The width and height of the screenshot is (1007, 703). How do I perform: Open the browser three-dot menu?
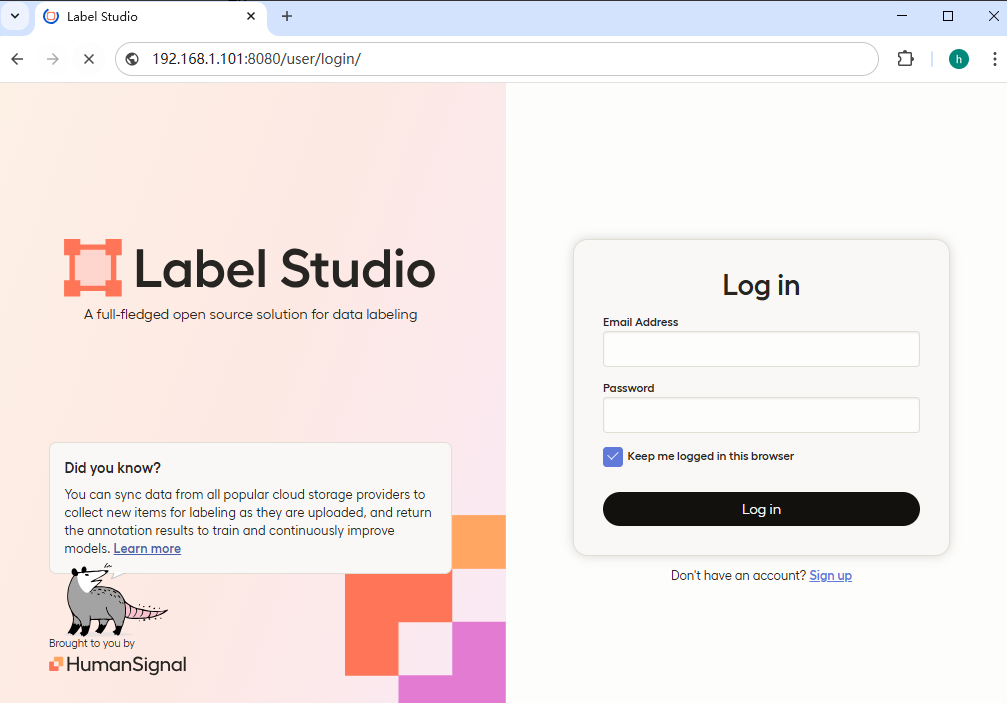(994, 59)
